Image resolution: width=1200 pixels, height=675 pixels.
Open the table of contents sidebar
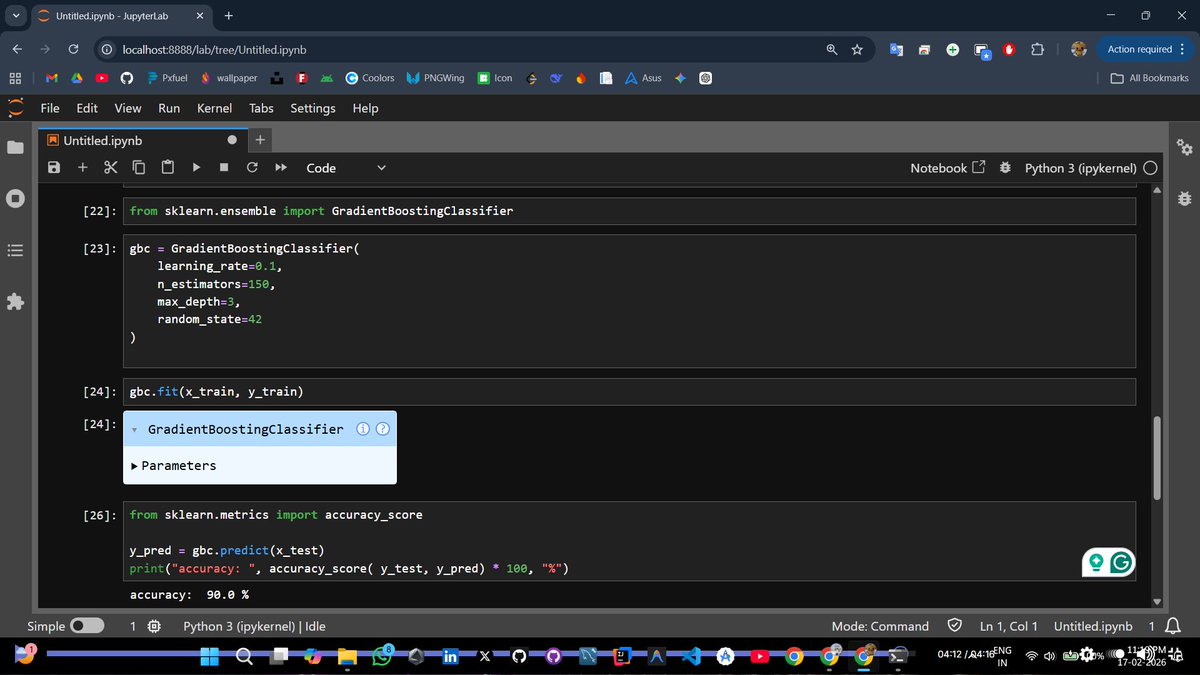coord(15,250)
